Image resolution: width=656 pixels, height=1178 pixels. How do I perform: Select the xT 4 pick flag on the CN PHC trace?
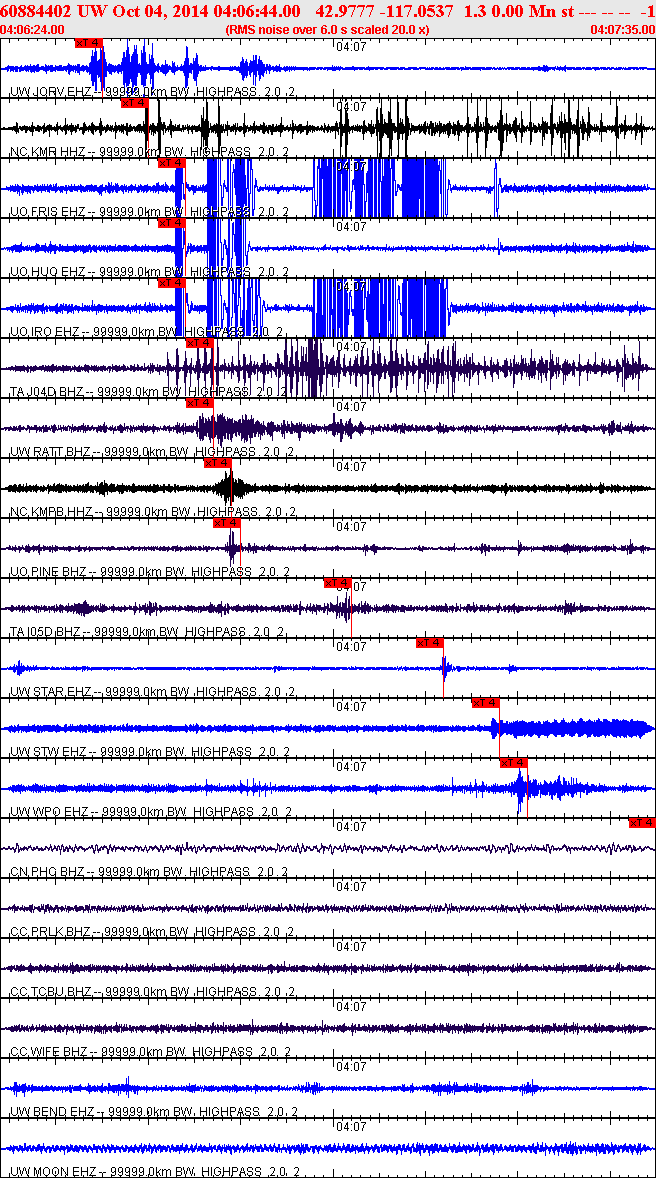[x=642, y=823]
